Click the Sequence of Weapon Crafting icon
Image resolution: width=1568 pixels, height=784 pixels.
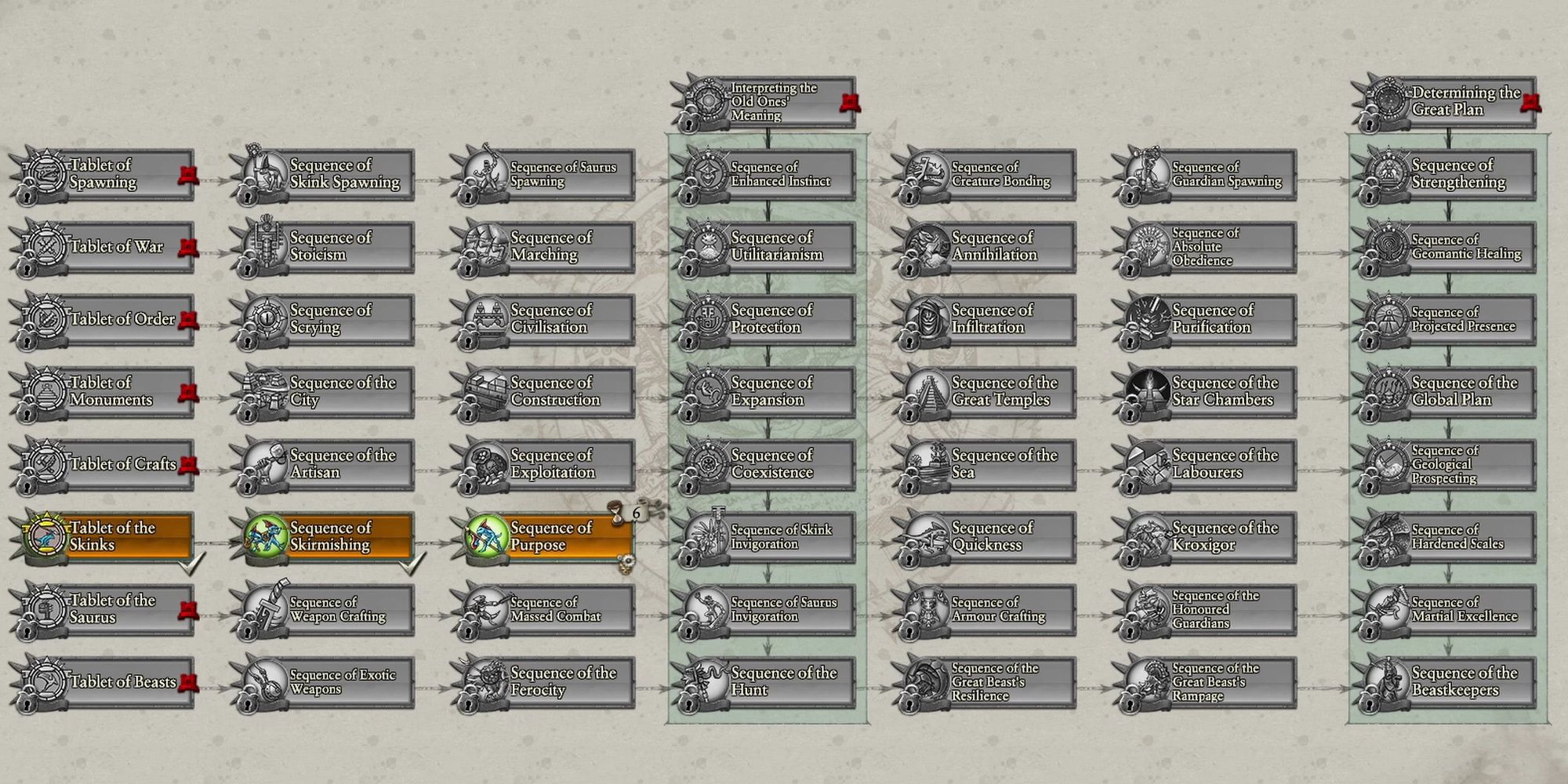266,608
